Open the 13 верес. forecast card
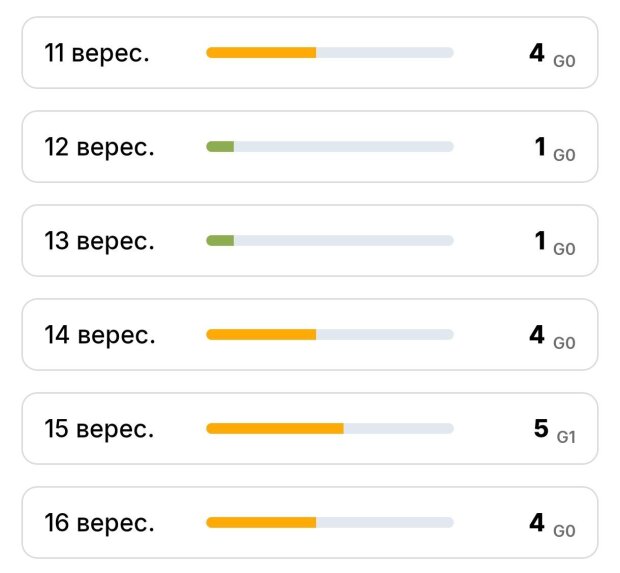Image resolution: width=620 pixels, height=573 pixels. tap(310, 240)
